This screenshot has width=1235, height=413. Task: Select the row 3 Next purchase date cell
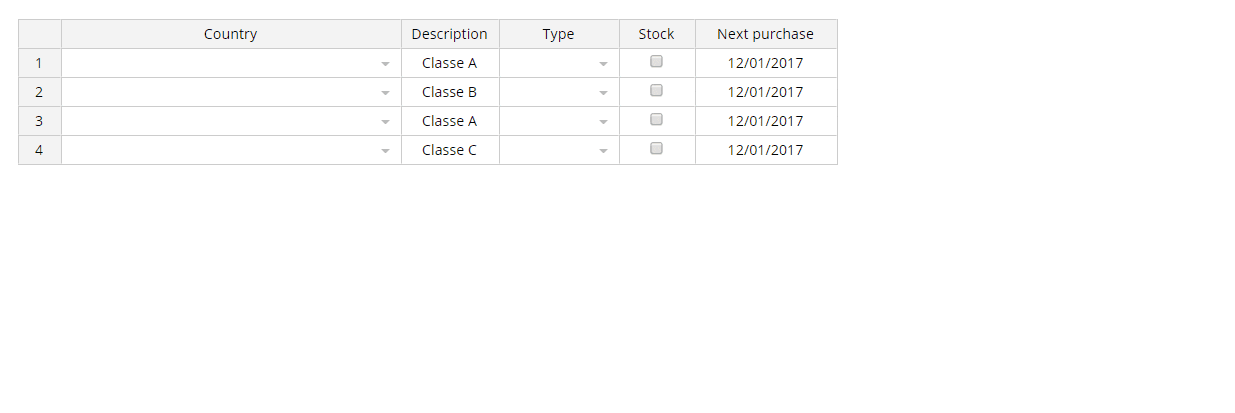(x=766, y=121)
